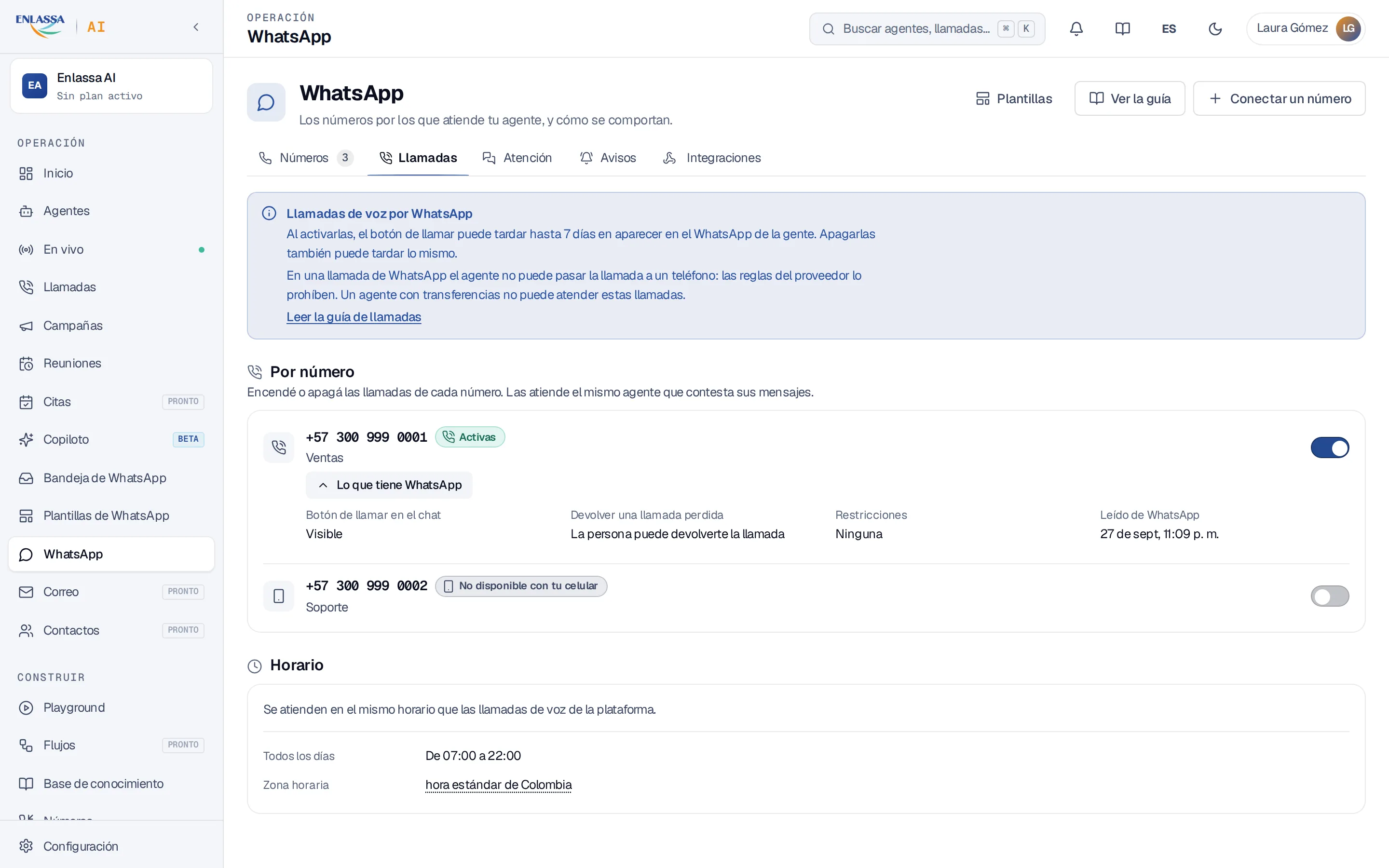The width and height of the screenshot is (1389, 868).
Task: Open Llamadas in the sidebar
Action: pyautogui.click(x=111, y=287)
